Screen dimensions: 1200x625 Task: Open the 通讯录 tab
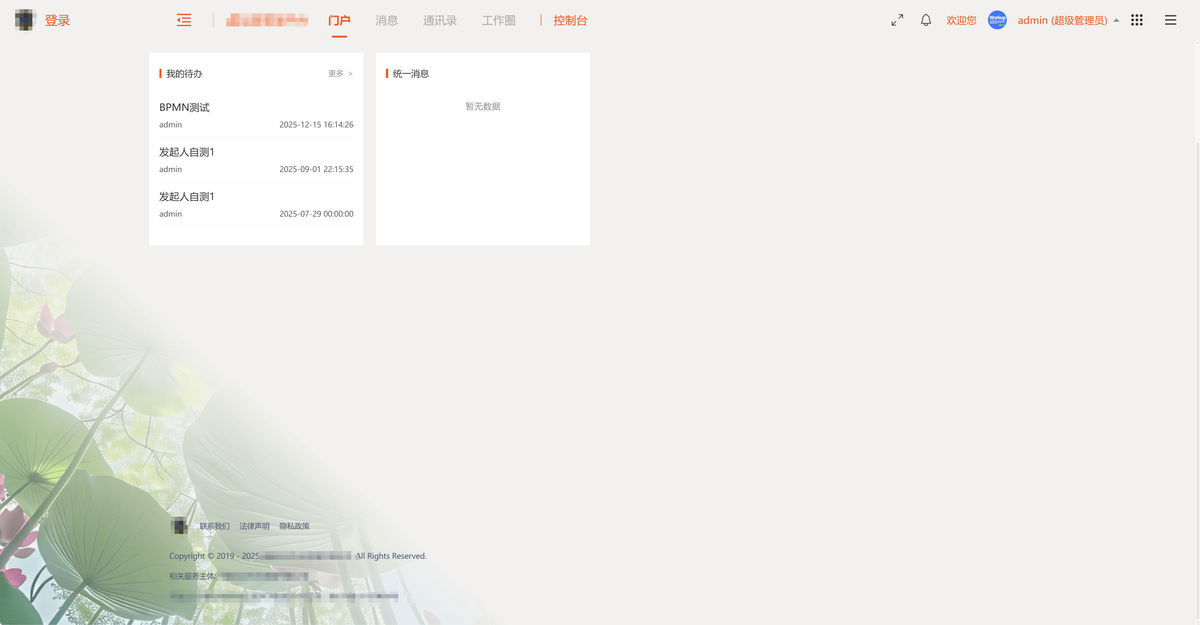[440, 20]
